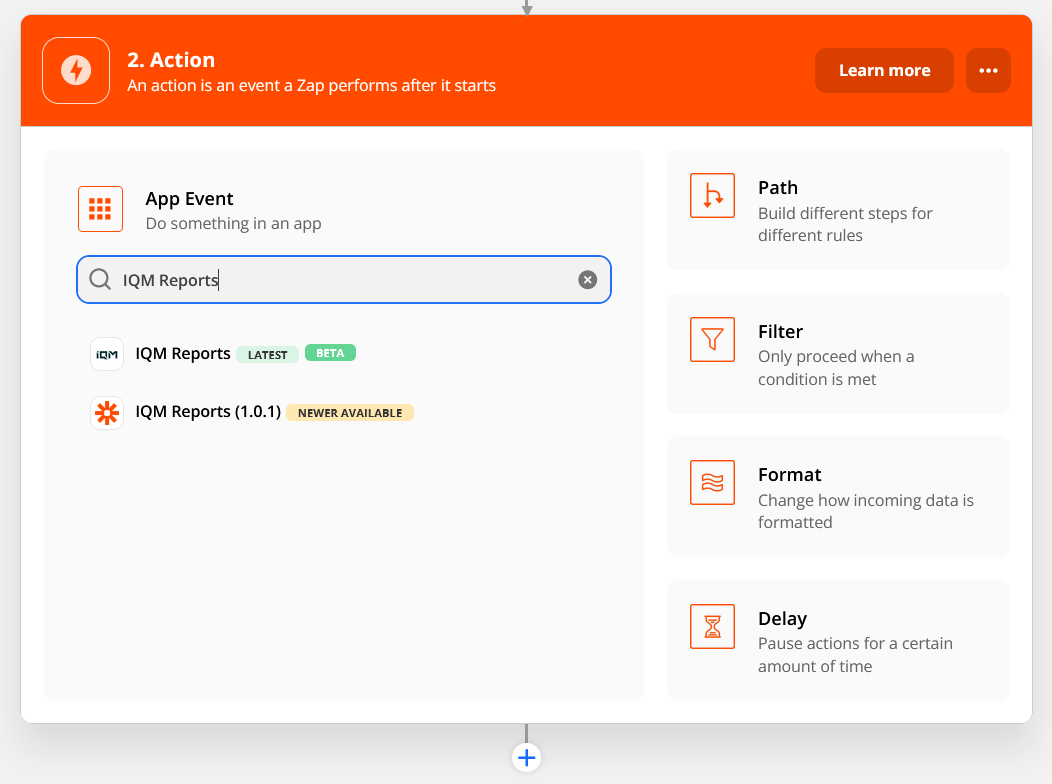The height and width of the screenshot is (784, 1052).
Task: Choose the Path built-in option
Action: 838,211
